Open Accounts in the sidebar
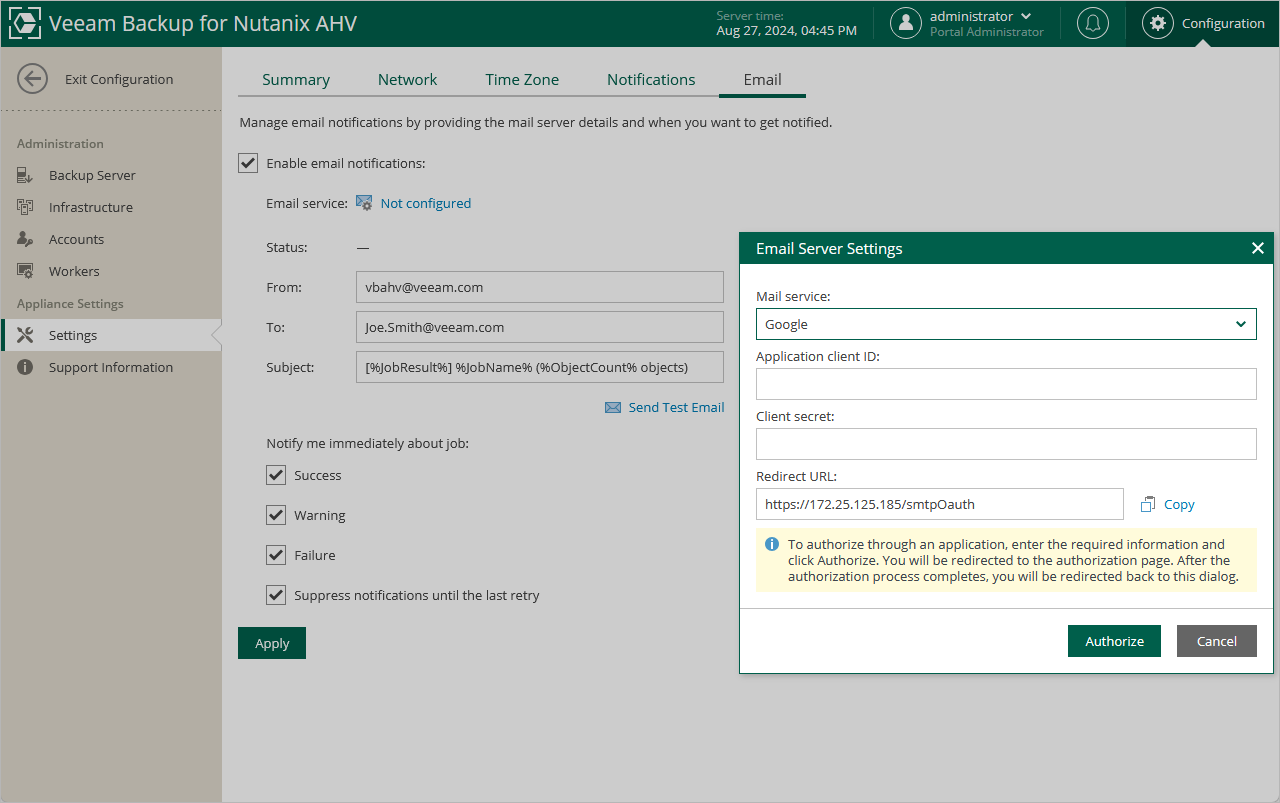 pyautogui.click(x=76, y=239)
